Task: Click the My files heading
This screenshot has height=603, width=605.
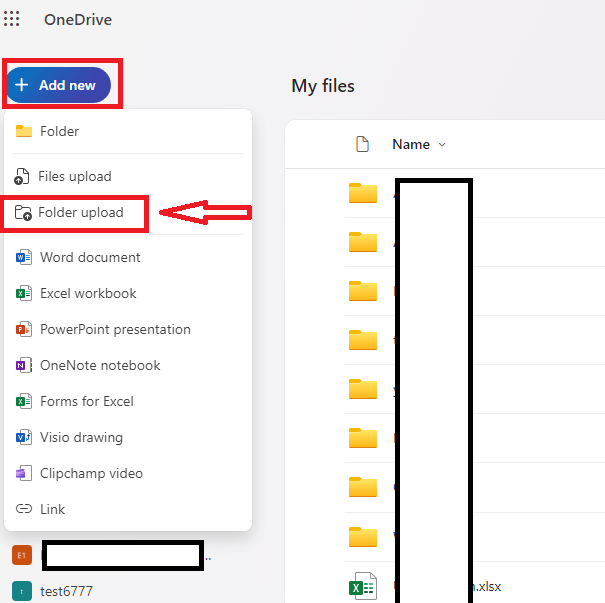Action: pos(323,86)
